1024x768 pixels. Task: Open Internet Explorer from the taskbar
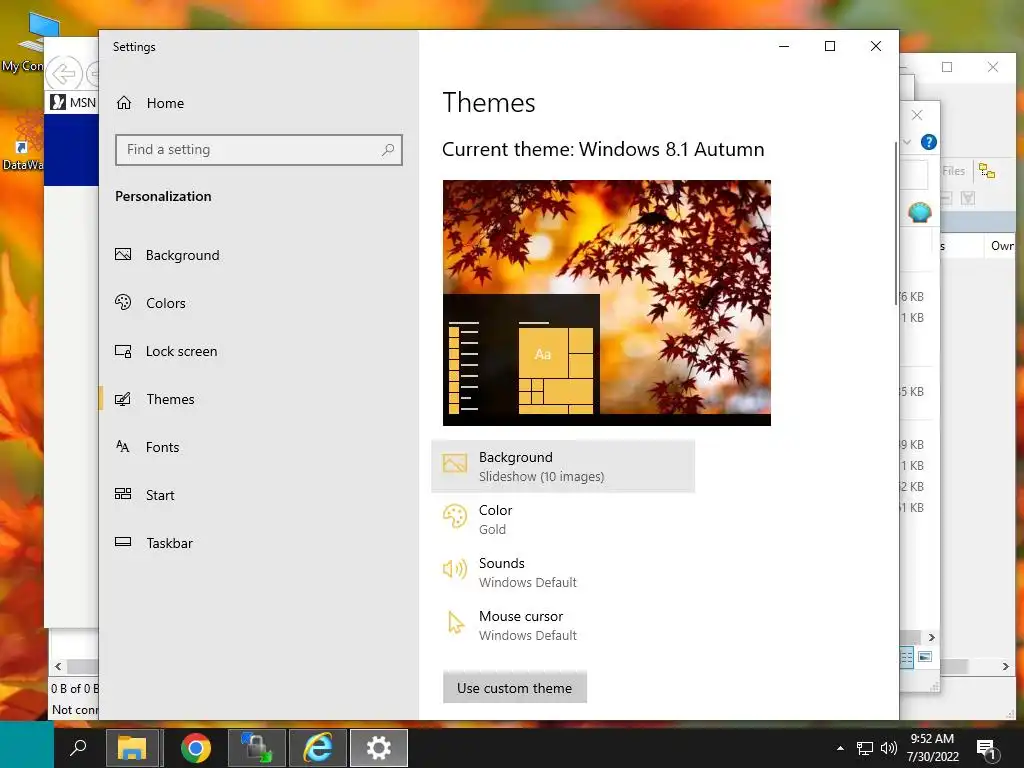point(317,748)
